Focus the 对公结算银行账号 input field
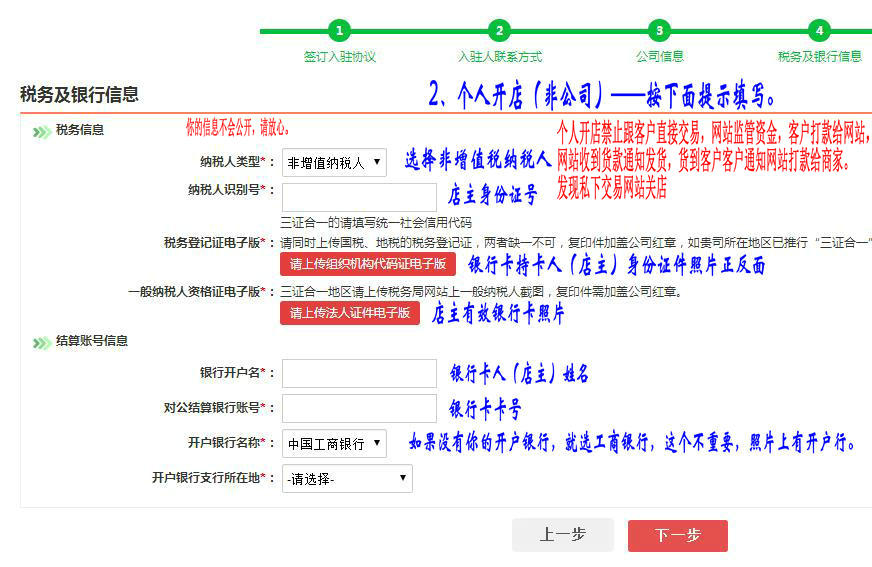Screen dimensions: 872x567 359,408
